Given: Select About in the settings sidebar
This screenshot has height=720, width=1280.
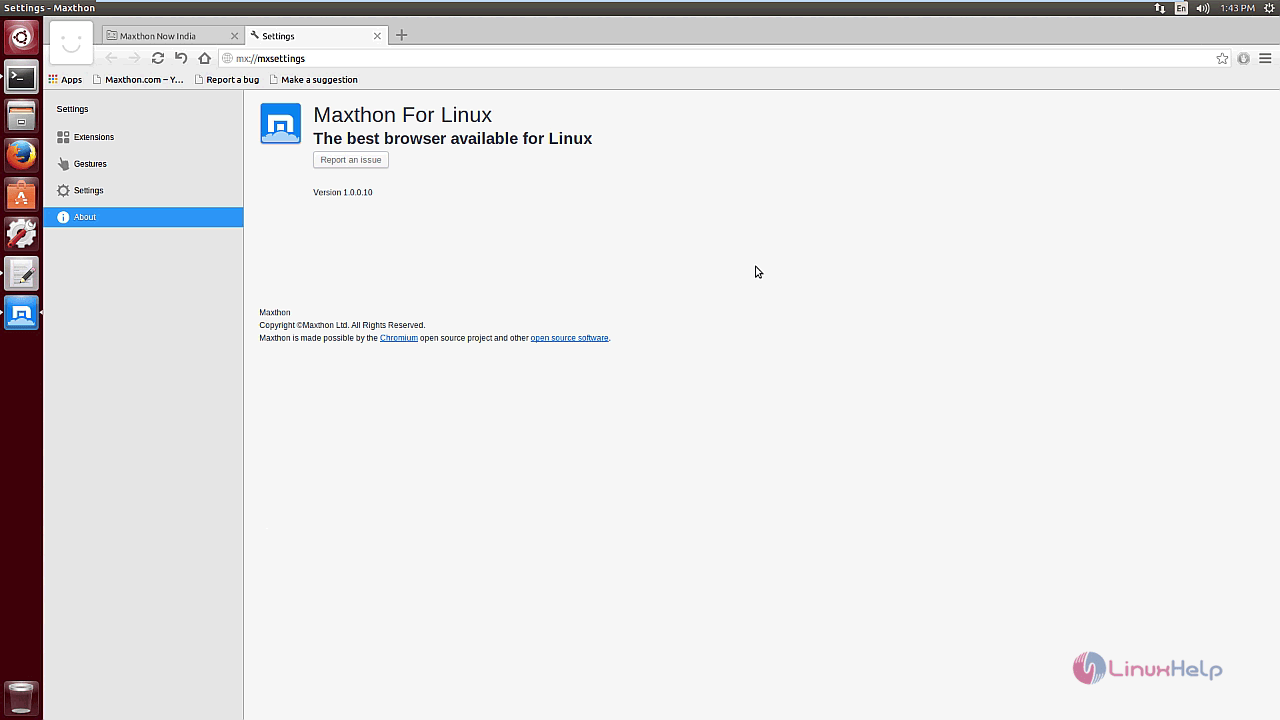Looking at the screenshot, I should point(143,217).
